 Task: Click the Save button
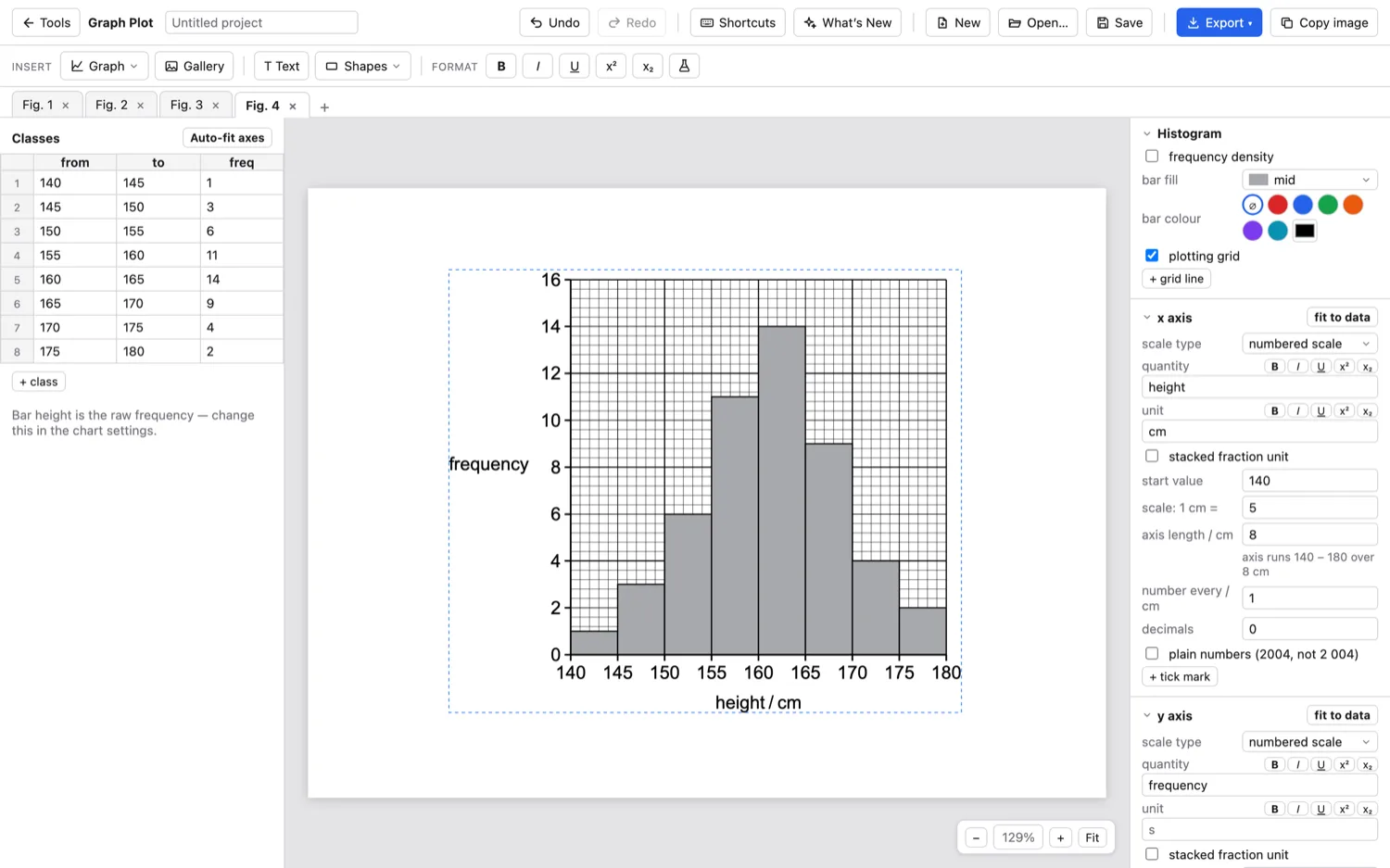(x=1118, y=22)
